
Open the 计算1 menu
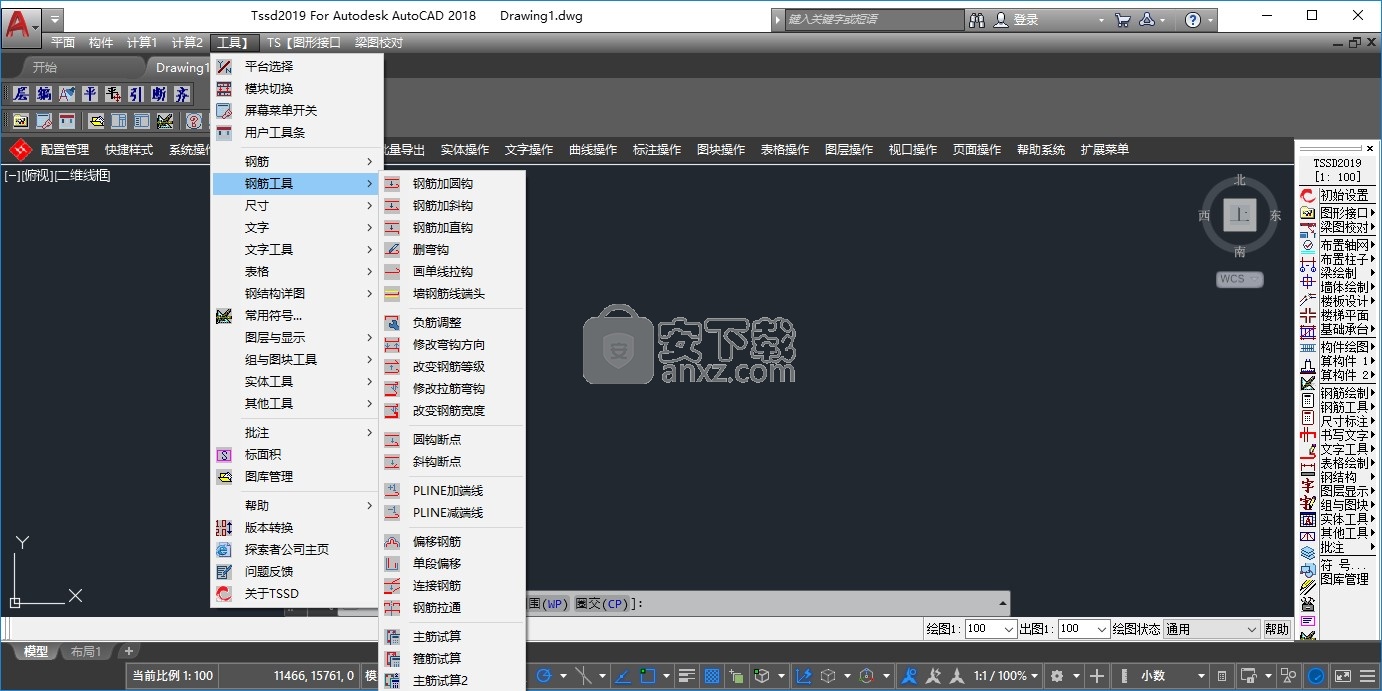[x=142, y=43]
